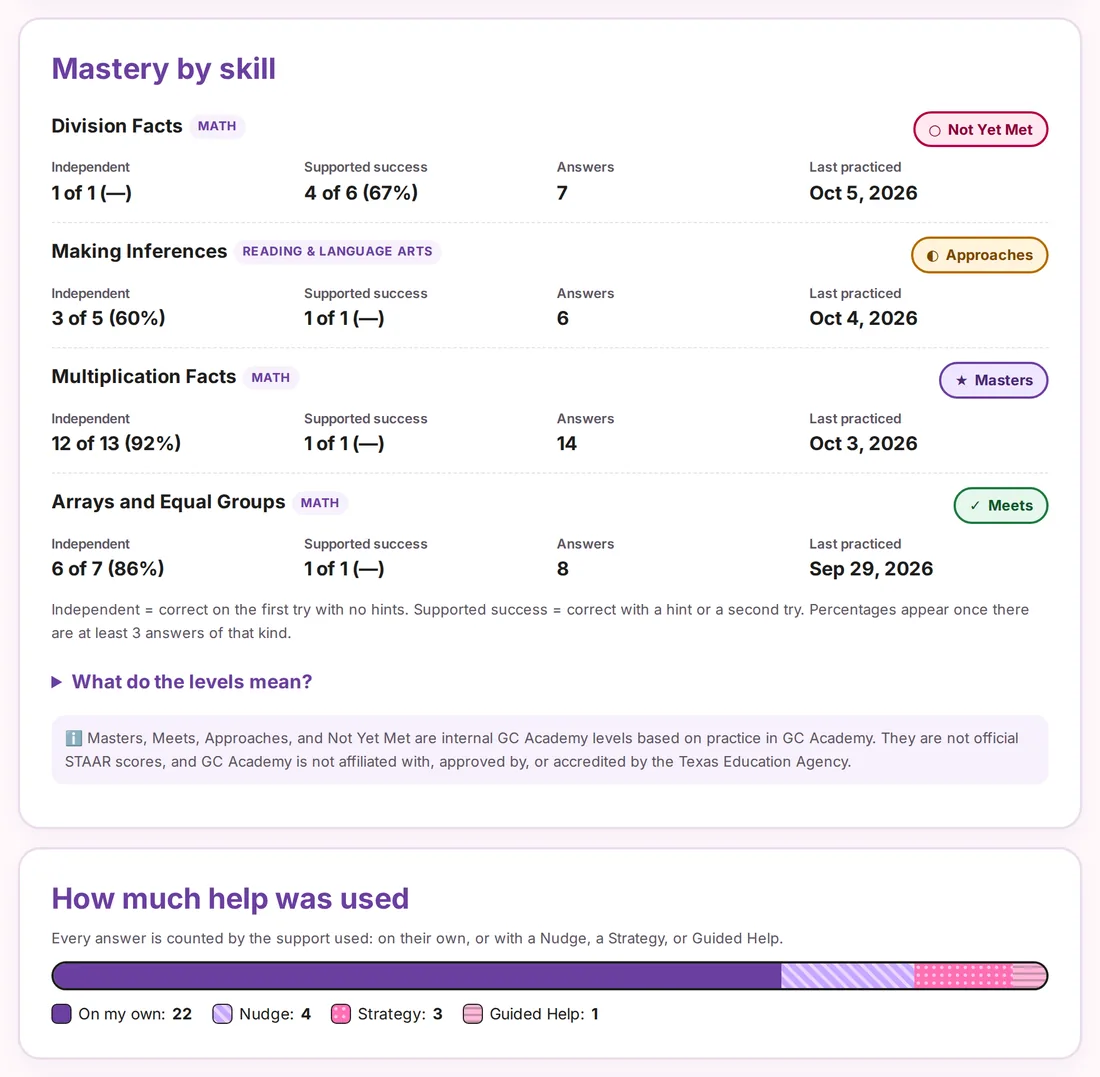
Task: Click the 'Making Inferences' skill title
Action: click(x=139, y=251)
